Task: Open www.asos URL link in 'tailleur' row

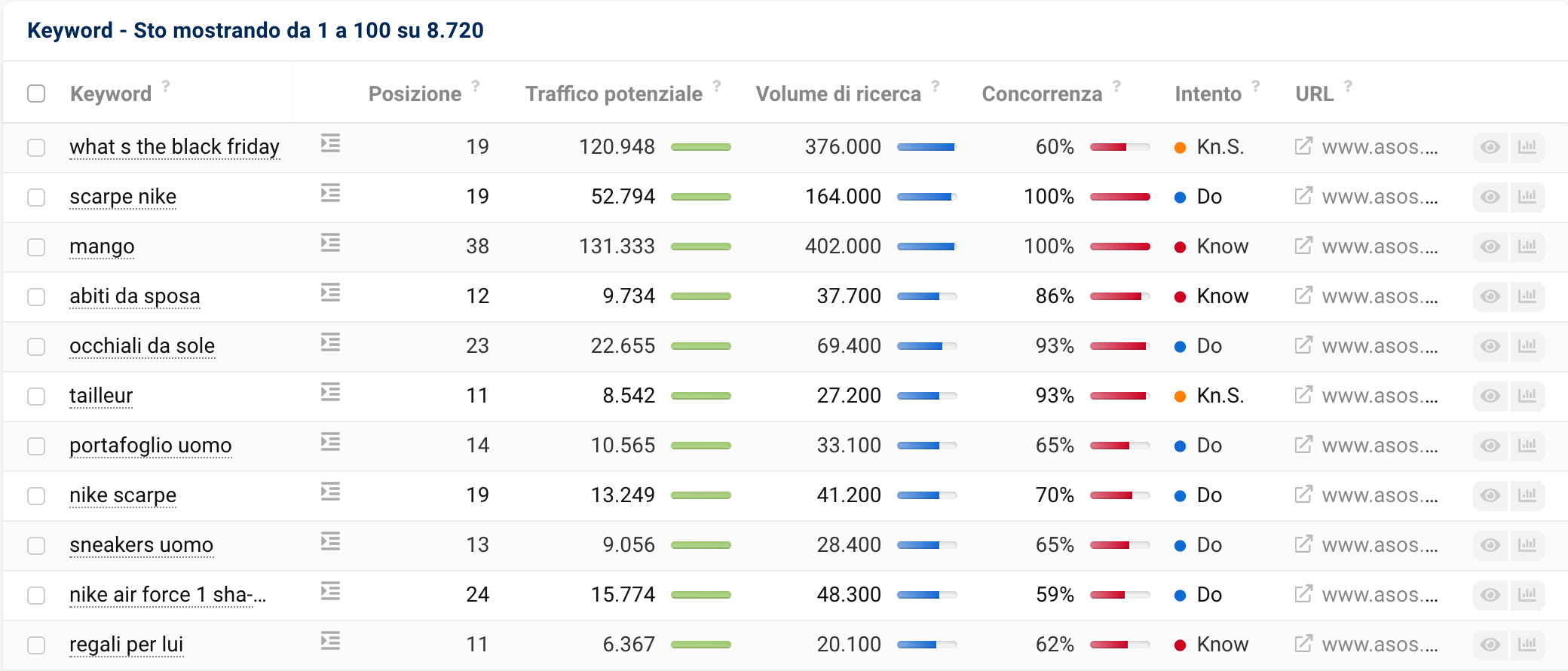Action: 1380,396
